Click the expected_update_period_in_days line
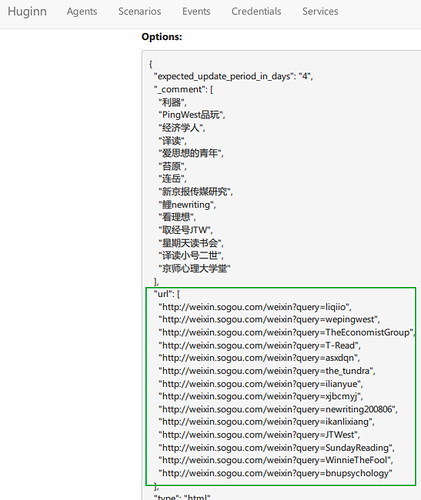 [233, 76]
